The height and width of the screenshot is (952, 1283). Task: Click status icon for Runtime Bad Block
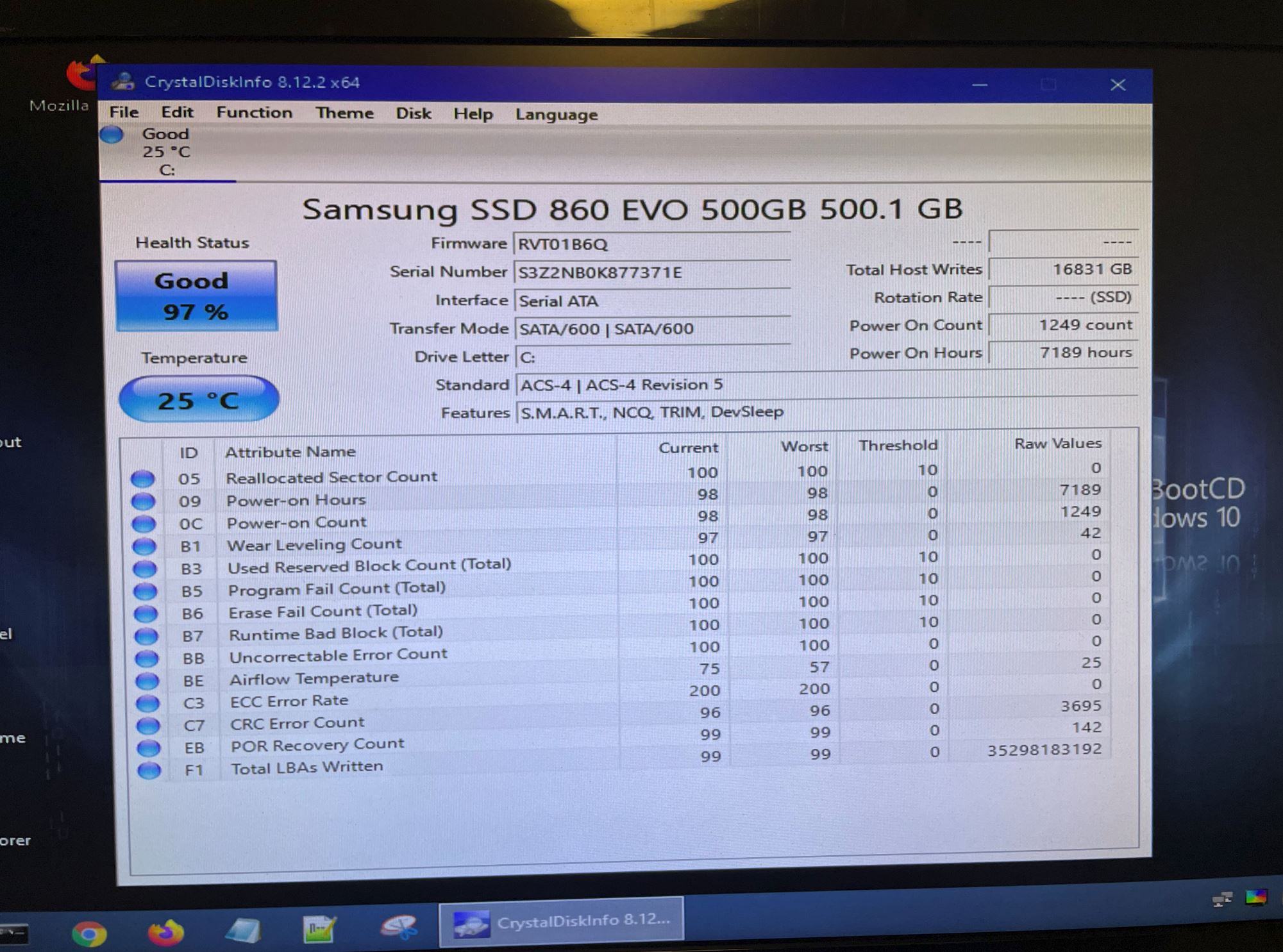pyautogui.click(x=146, y=636)
